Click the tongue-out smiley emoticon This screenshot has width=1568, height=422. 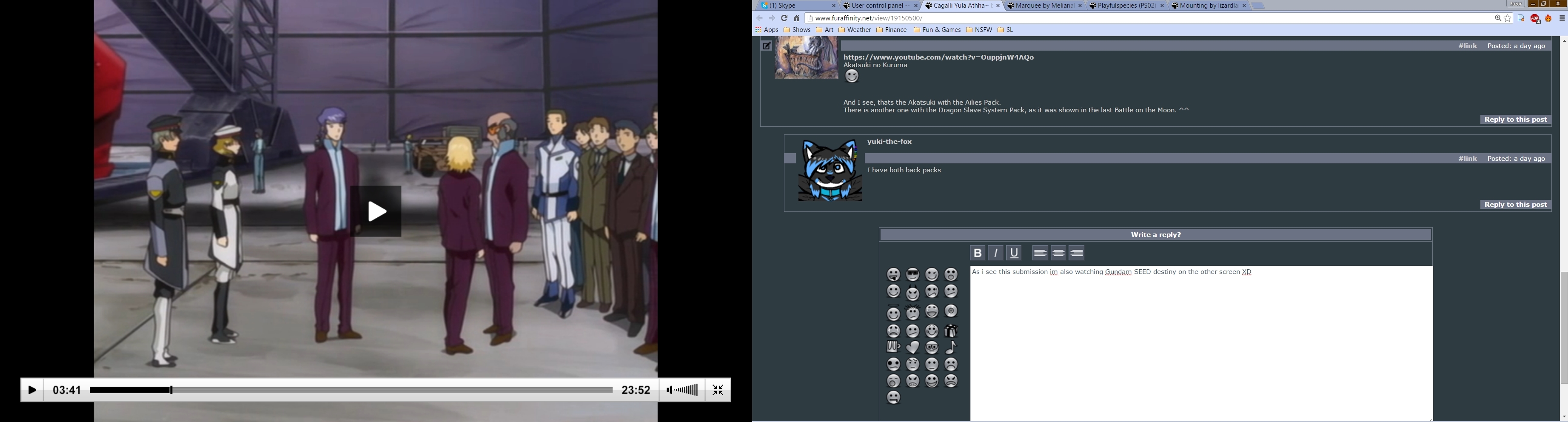point(894,275)
